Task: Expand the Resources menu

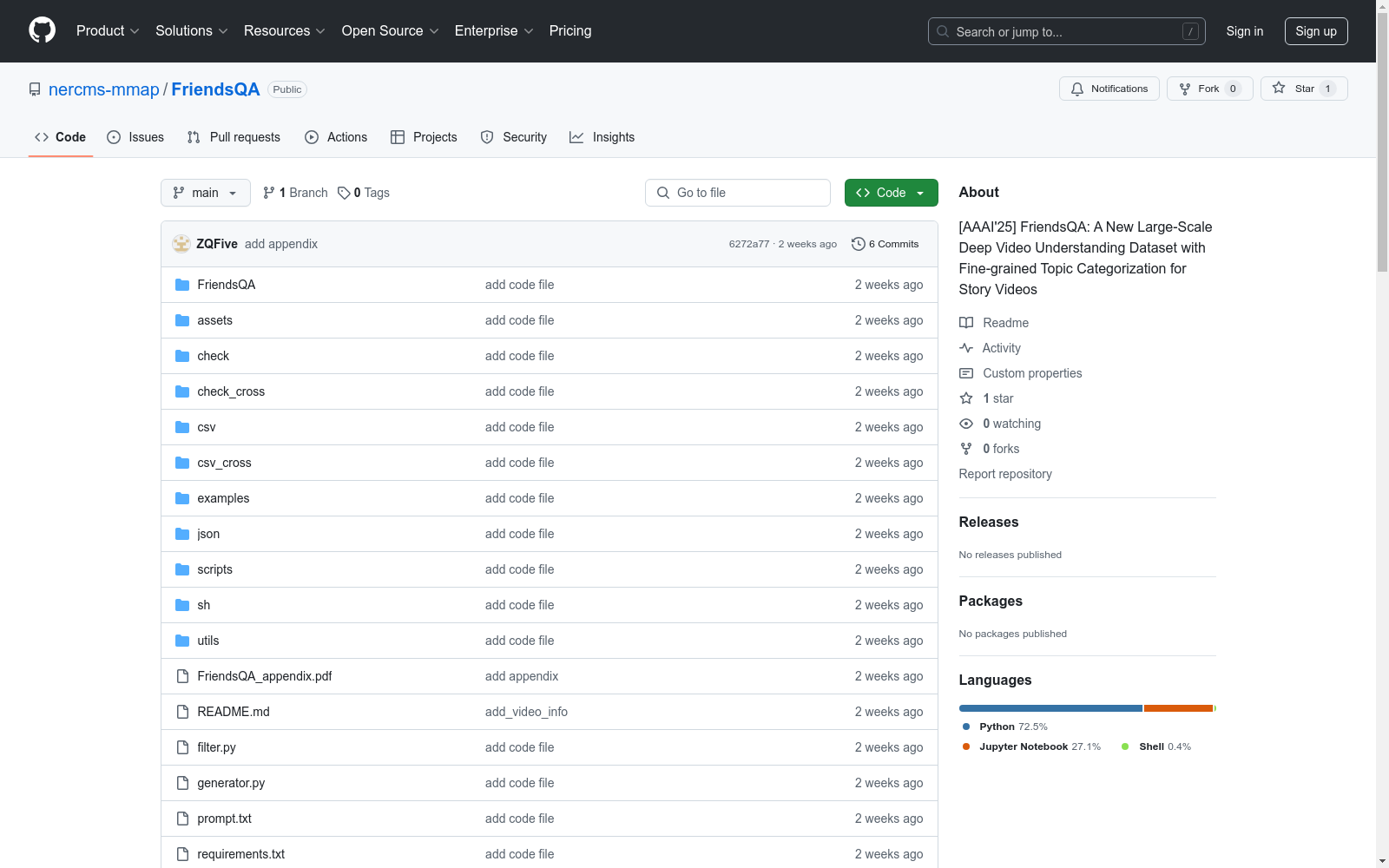Action: point(285,30)
